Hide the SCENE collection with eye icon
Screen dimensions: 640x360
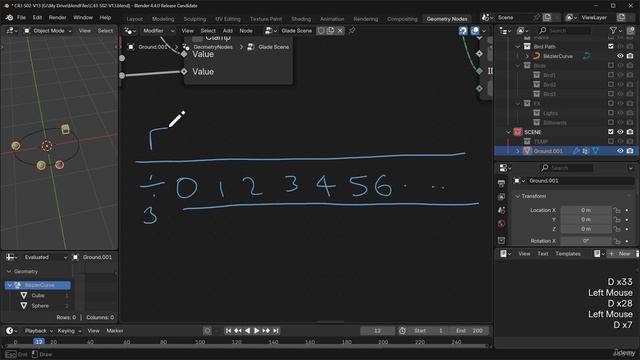(x=620, y=132)
